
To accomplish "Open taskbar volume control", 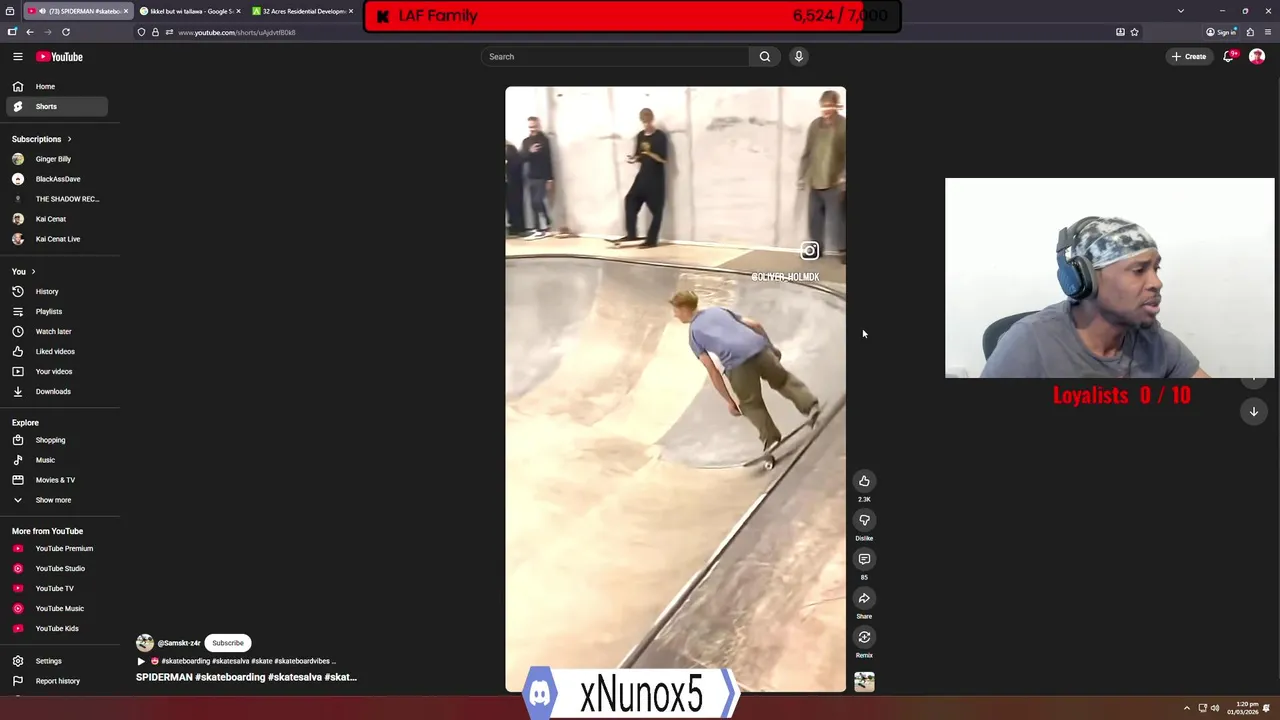I will point(1215,708).
